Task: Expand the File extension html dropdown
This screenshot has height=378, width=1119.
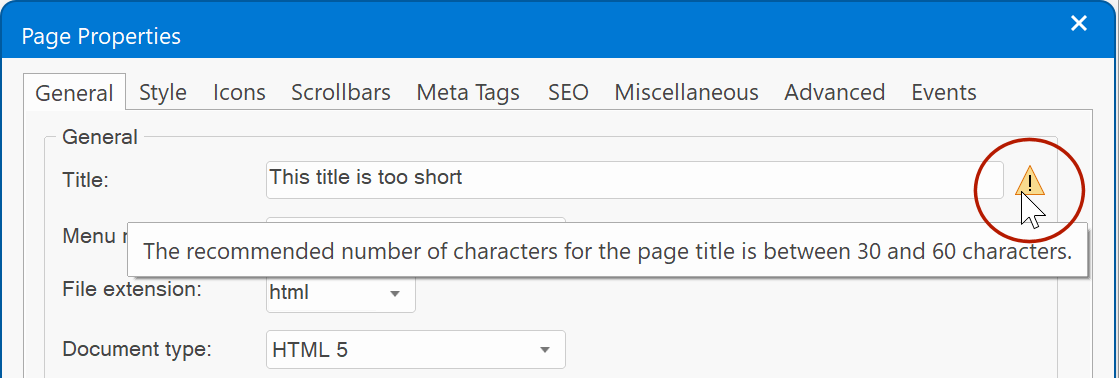Action: pos(340,293)
